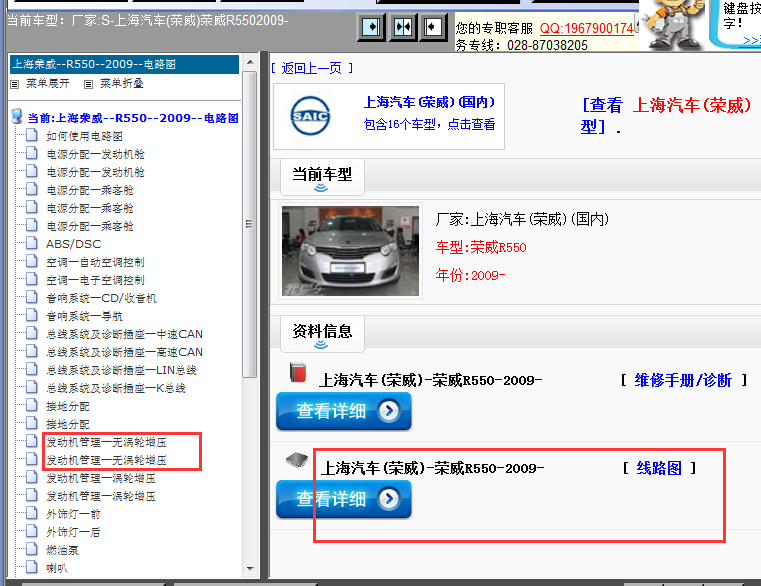Viewport: 761px width, 586px height.
Task: Open 总线系统及诊断插座一K总线 item
Action: (x=116, y=388)
